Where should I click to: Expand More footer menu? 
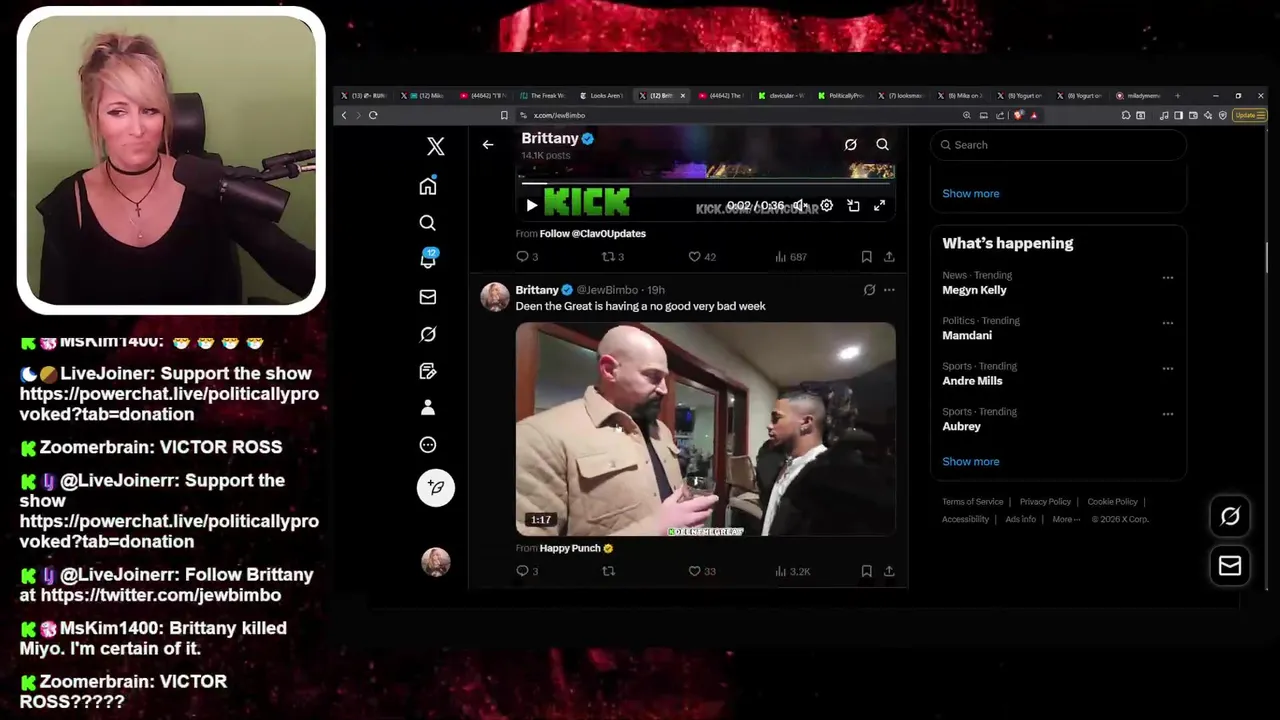(x=1066, y=520)
